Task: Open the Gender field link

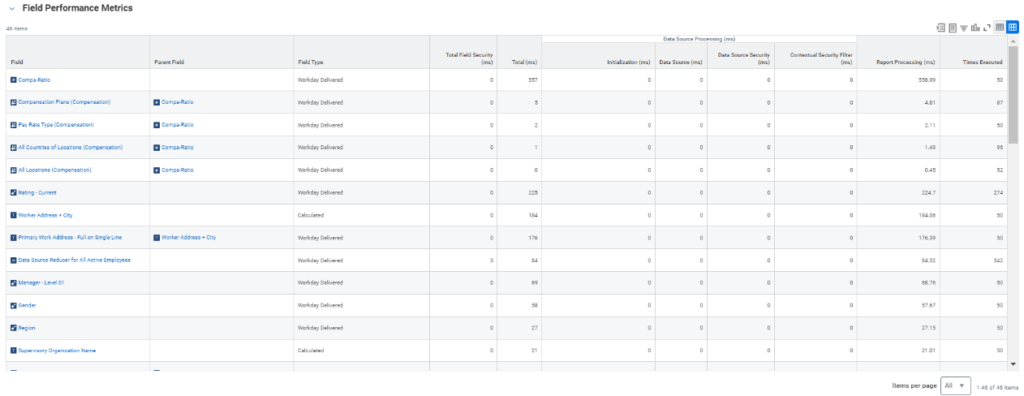Action: (27, 306)
